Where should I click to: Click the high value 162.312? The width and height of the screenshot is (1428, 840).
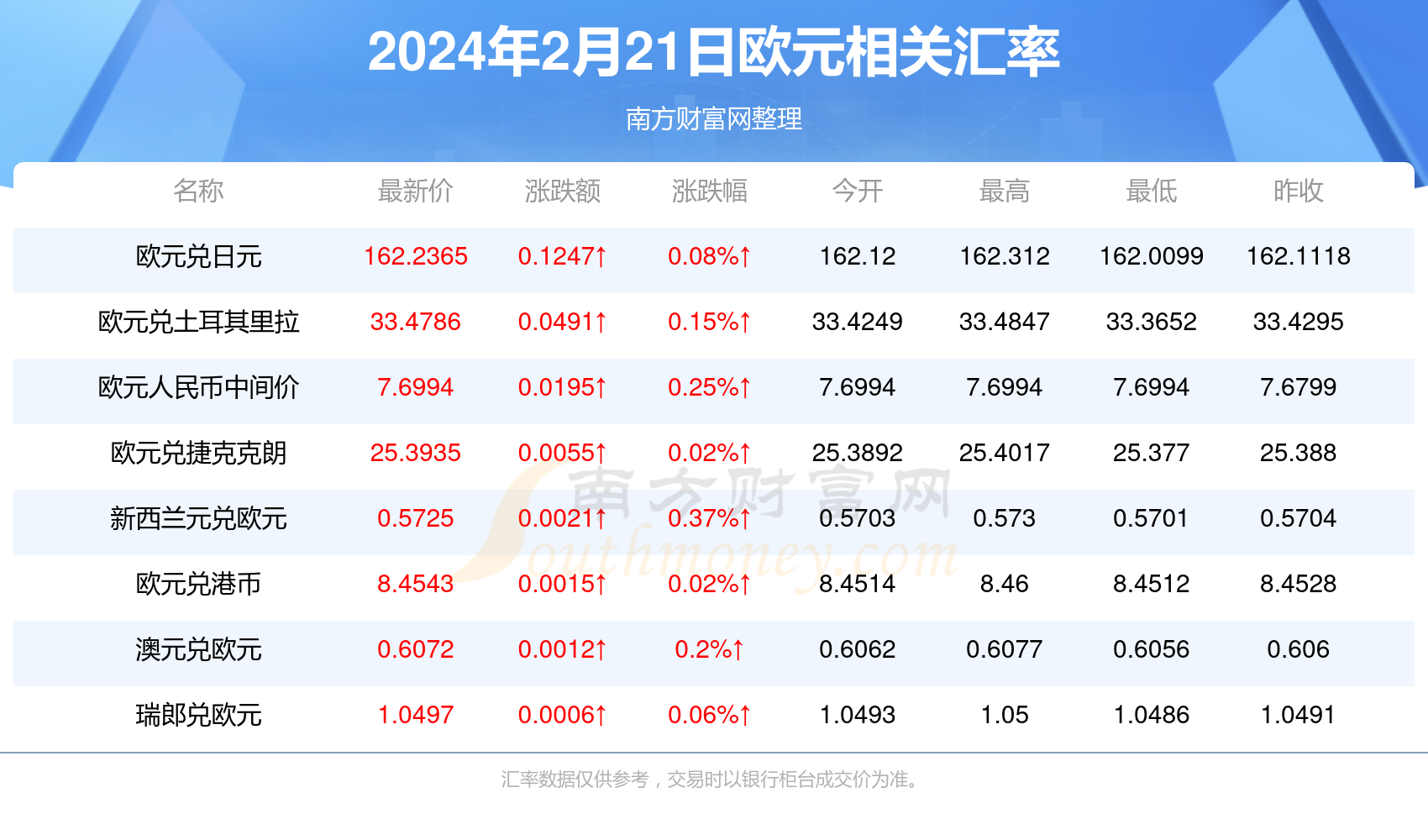pyautogui.click(x=1005, y=256)
